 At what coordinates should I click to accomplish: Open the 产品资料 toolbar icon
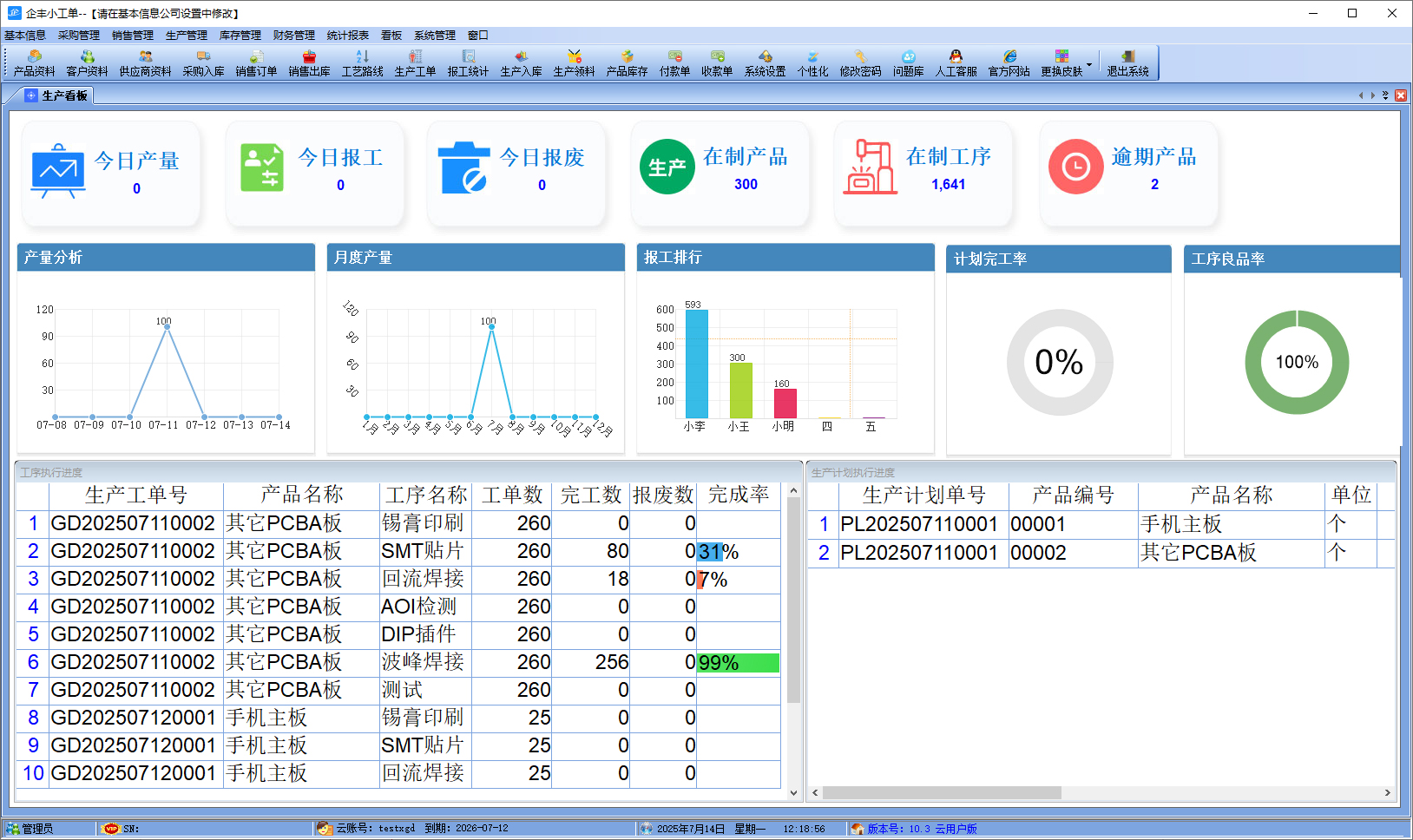click(x=35, y=63)
